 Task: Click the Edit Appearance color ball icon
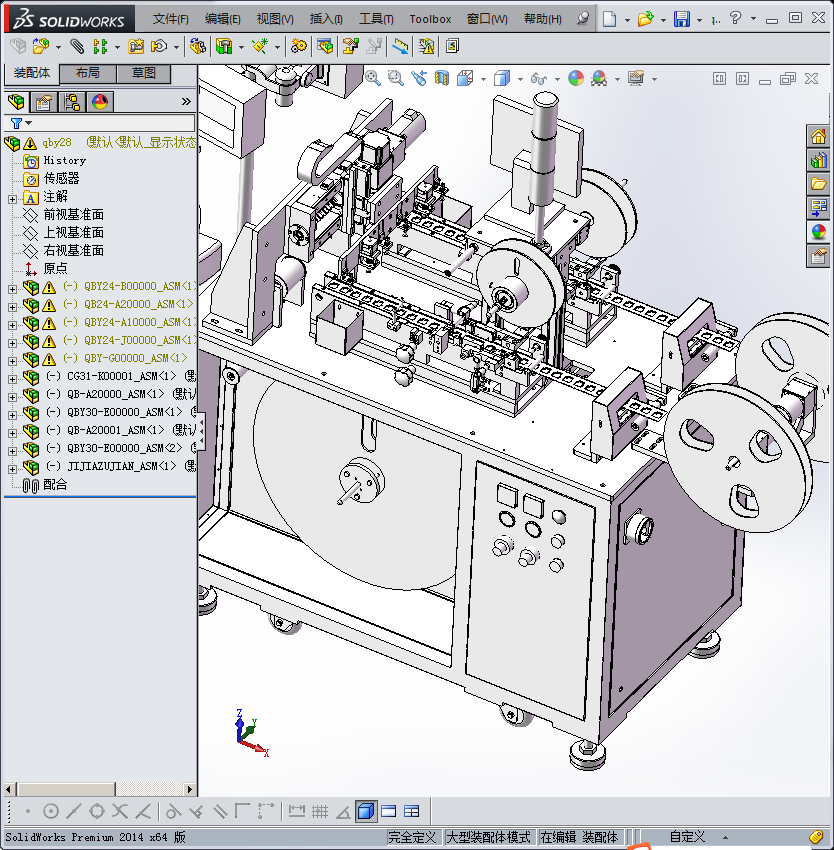pos(575,78)
